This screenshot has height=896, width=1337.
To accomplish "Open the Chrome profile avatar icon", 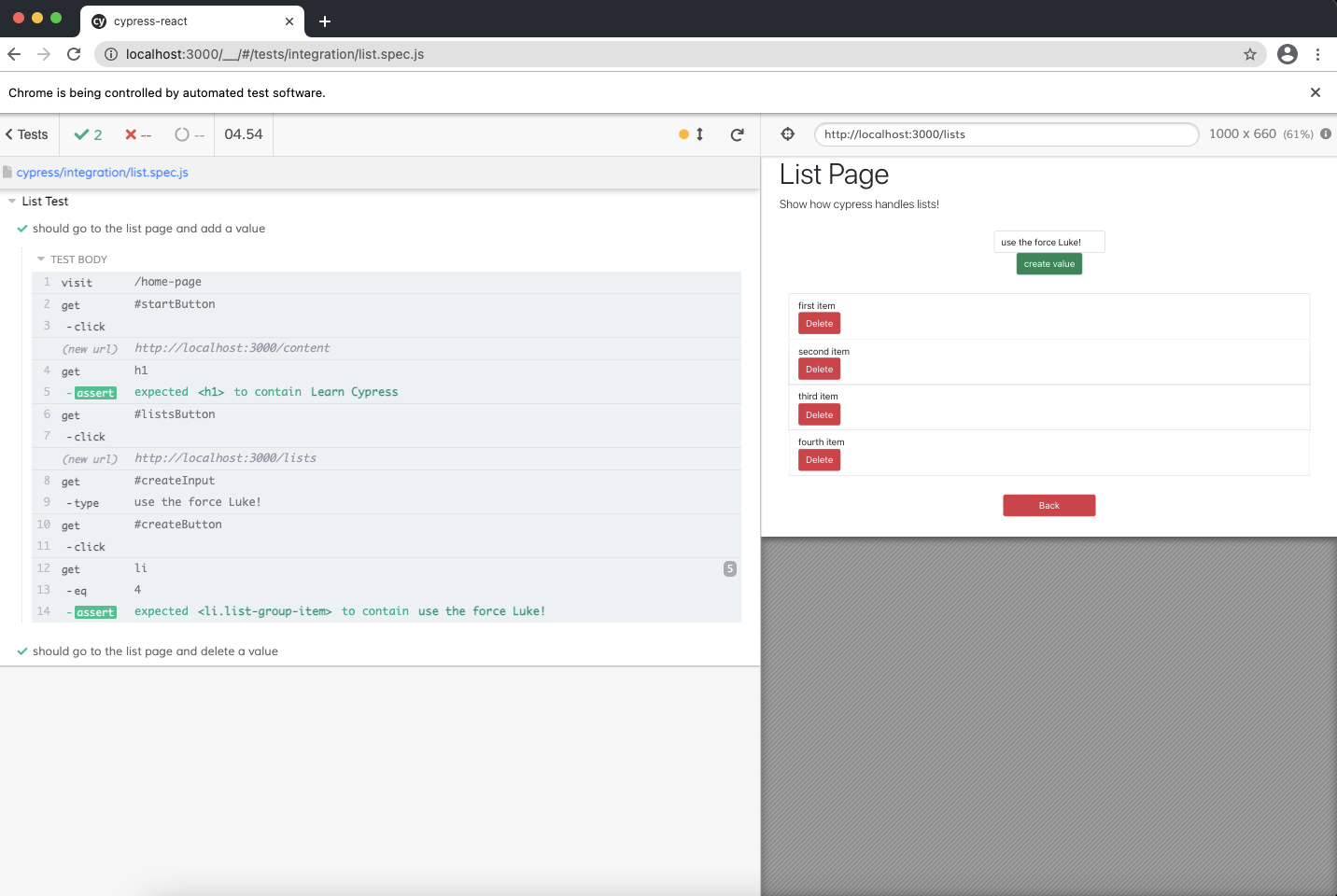I will 1288,54.
